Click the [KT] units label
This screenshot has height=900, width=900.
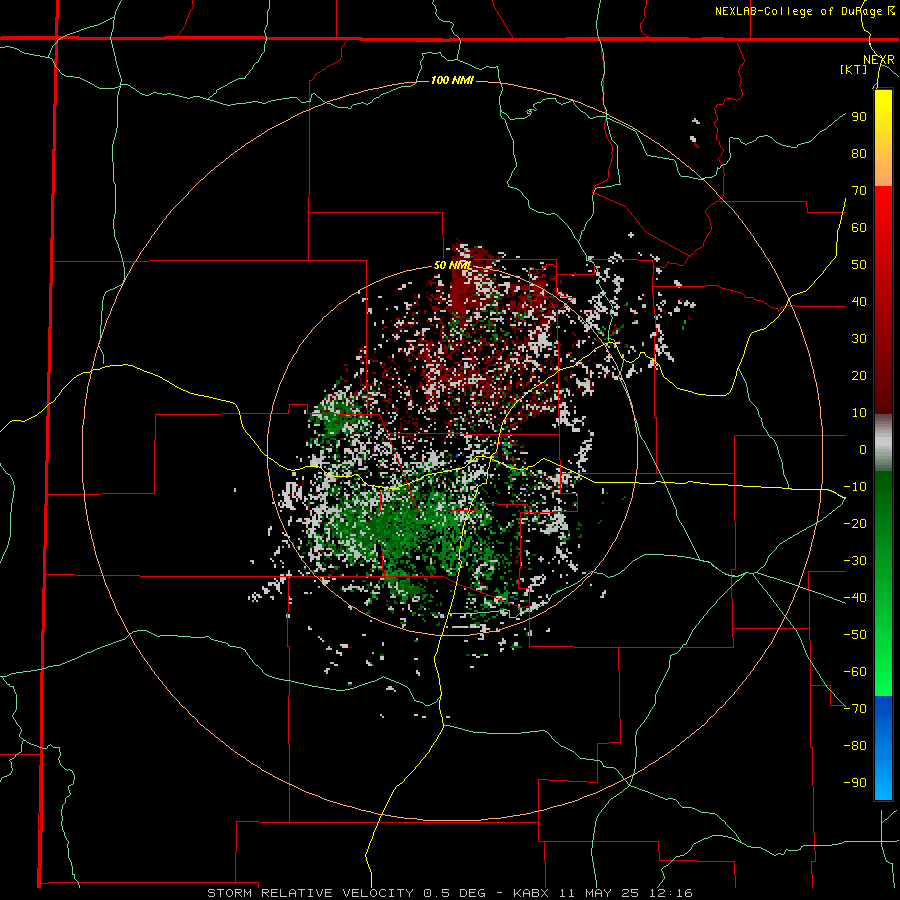click(x=854, y=69)
